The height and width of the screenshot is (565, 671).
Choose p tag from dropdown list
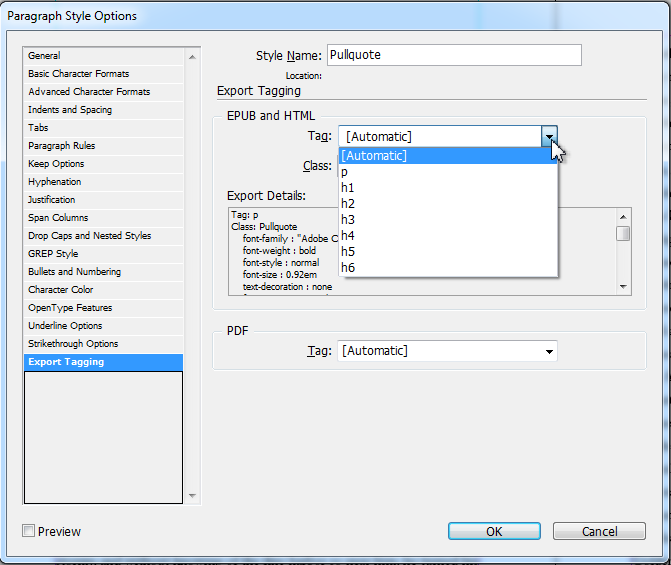click(448, 172)
